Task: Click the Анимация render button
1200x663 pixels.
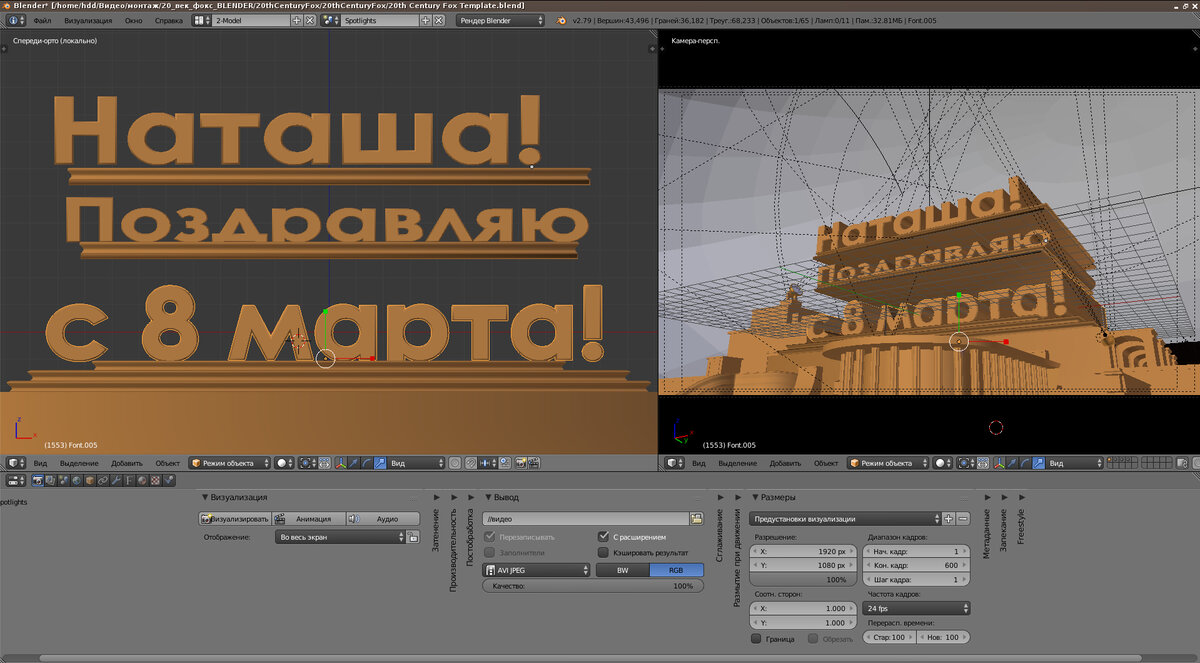Action: pos(309,519)
